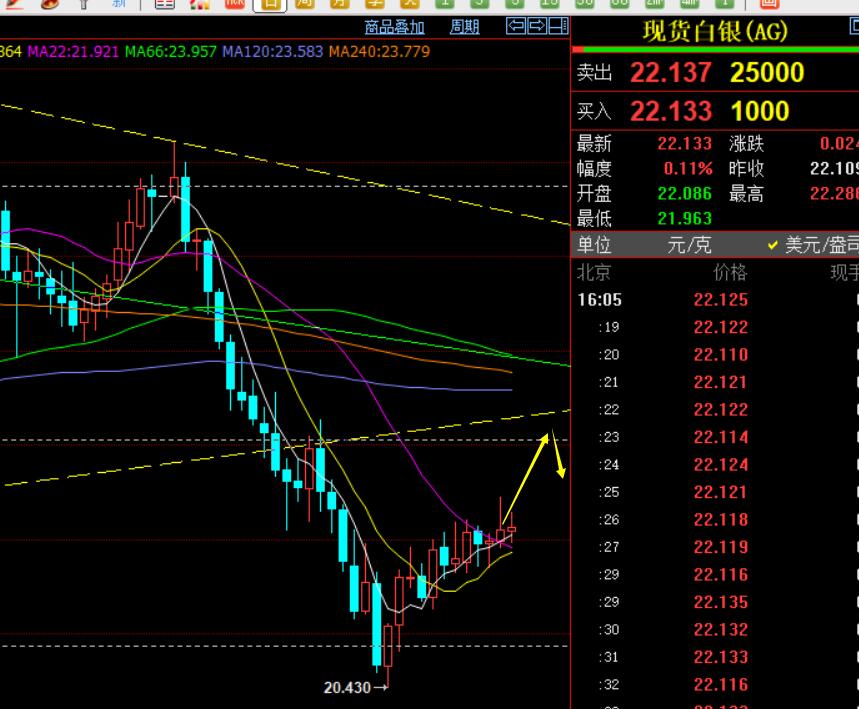The width and height of the screenshot is (859, 709).
Task: Select the tick row priced 22.135
Action: tap(715, 602)
